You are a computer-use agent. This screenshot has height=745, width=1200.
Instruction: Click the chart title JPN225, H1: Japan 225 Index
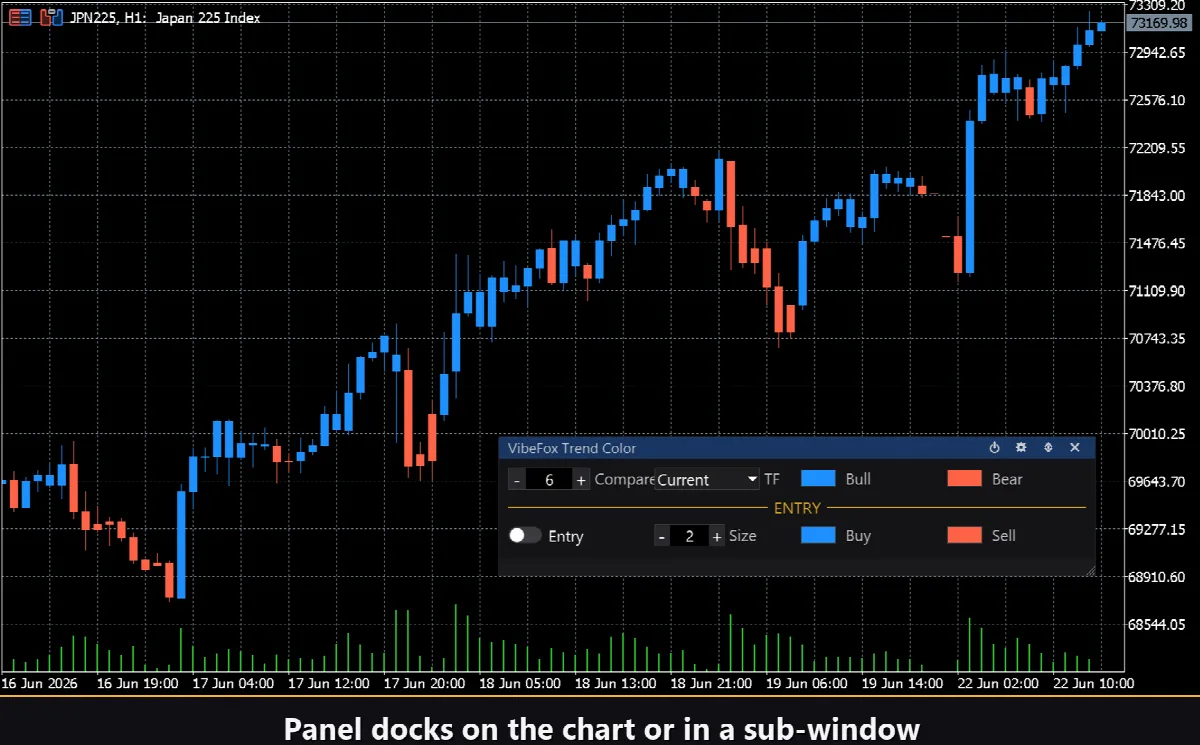165,18
